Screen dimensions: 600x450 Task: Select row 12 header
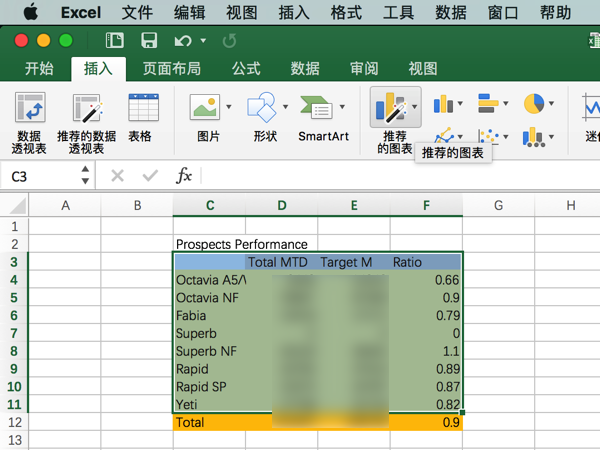tap(14, 422)
